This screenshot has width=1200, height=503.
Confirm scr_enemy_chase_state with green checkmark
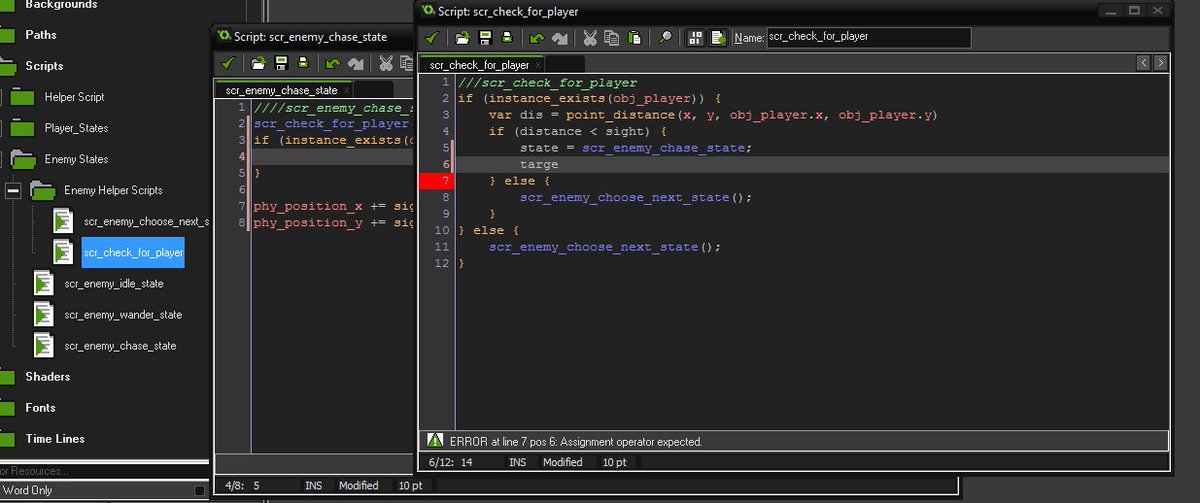[x=228, y=63]
